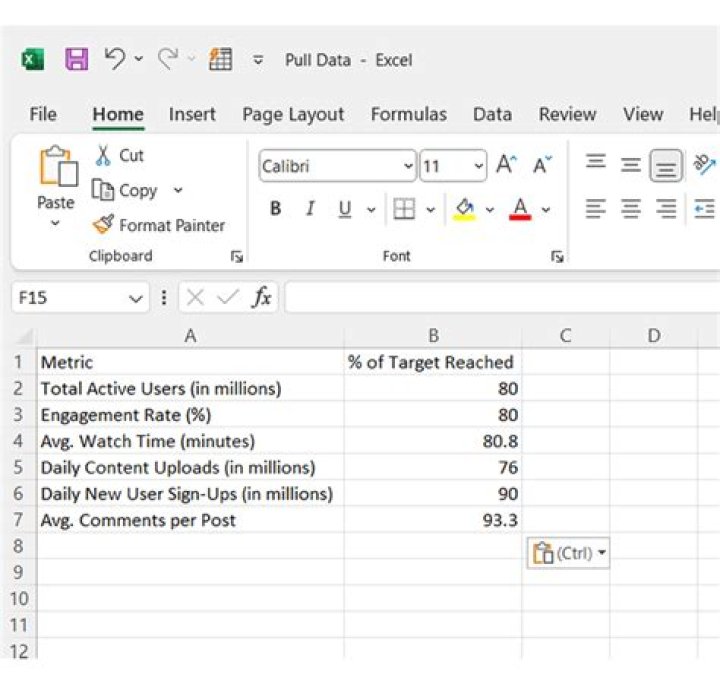
Task: Toggle underline formatting
Action: [345, 209]
